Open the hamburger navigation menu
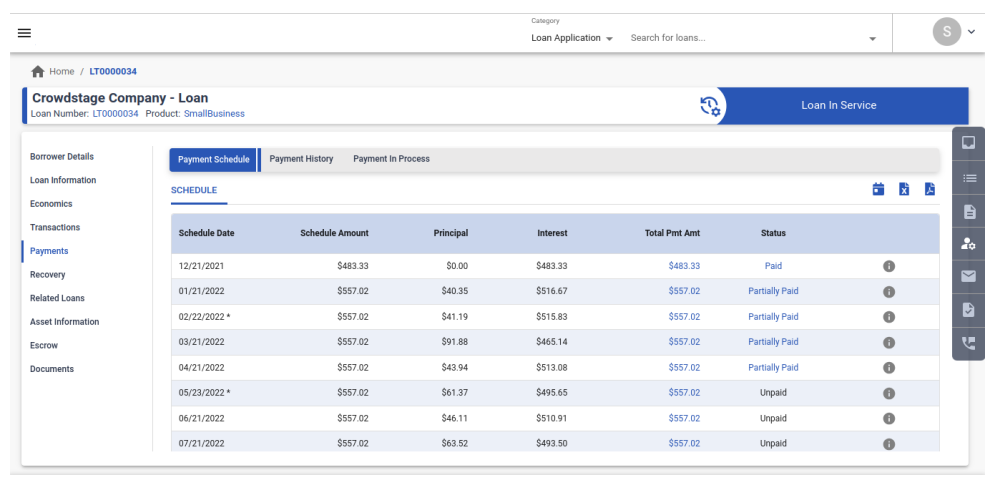The image size is (994, 481). coord(24,33)
